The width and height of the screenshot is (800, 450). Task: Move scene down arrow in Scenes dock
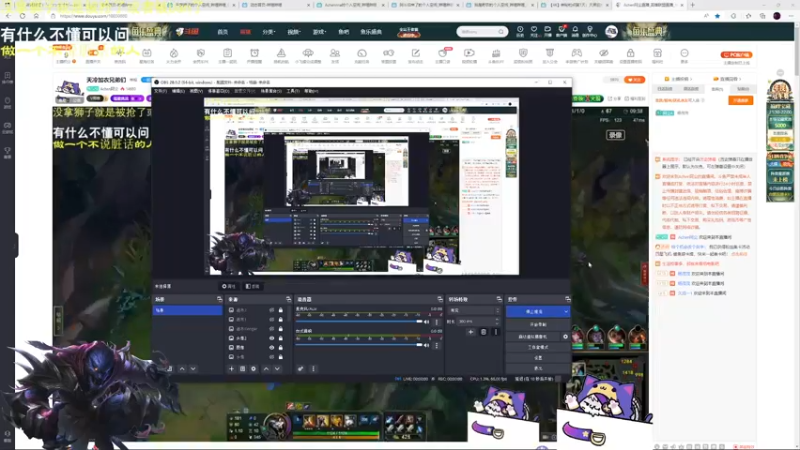point(193,368)
